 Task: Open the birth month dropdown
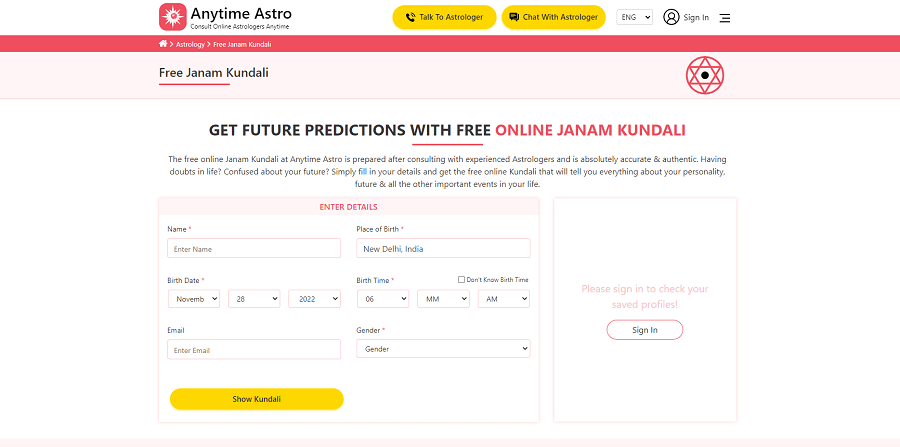[194, 299]
